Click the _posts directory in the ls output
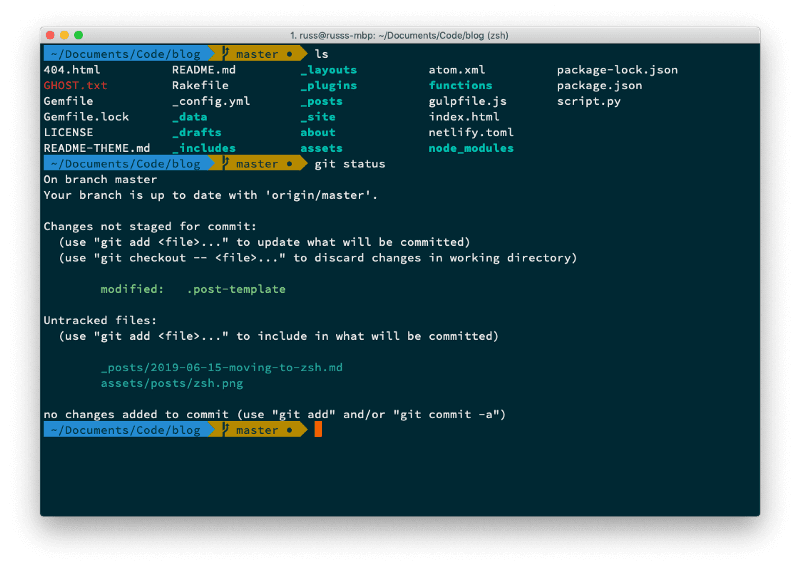 (321, 101)
